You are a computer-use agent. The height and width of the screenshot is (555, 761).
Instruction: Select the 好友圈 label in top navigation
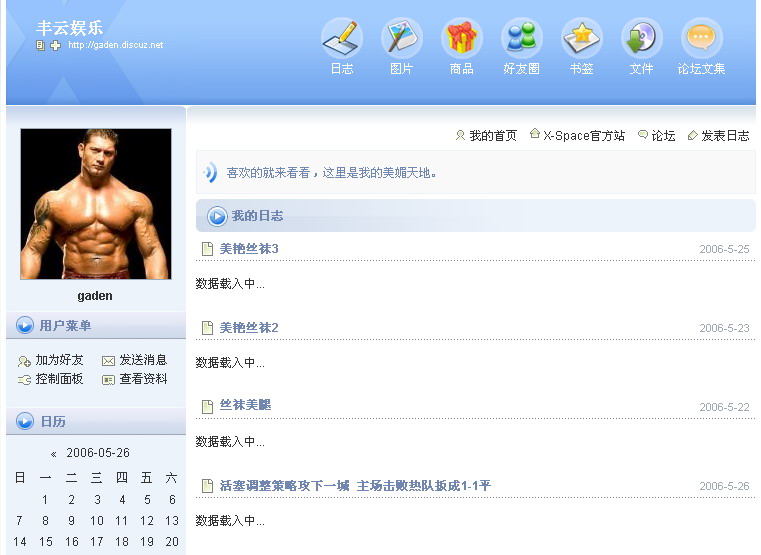[x=521, y=69]
